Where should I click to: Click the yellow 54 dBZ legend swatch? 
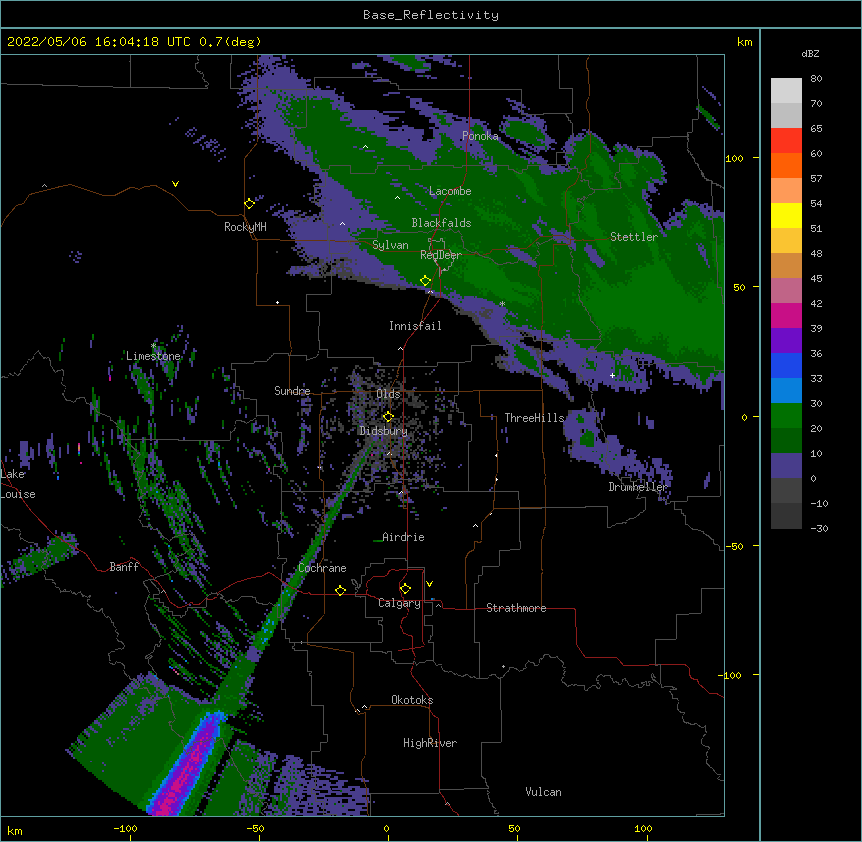click(786, 215)
